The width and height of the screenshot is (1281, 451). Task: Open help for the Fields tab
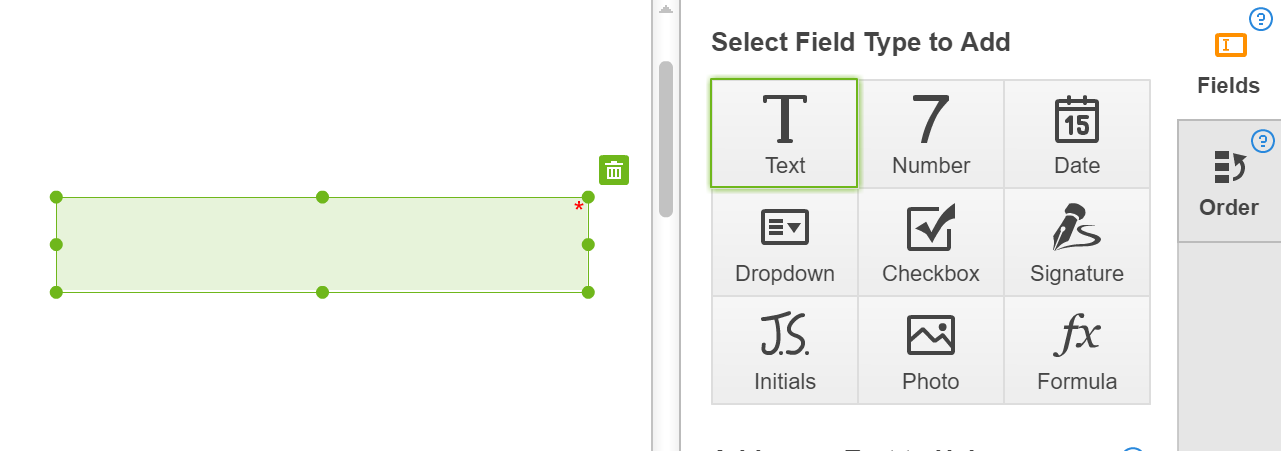click(x=1261, y=17)
